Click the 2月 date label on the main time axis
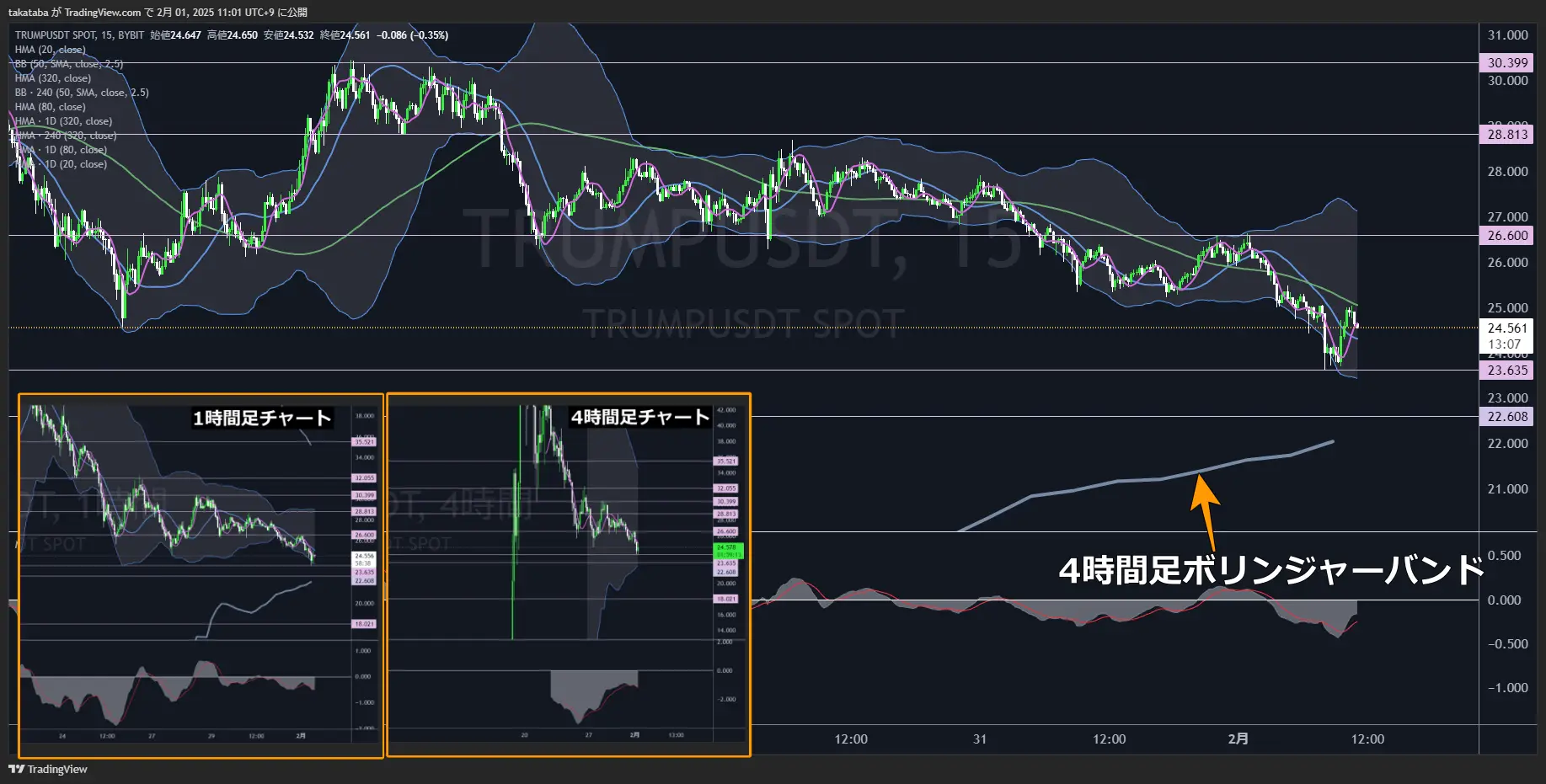 (x=1238, y=739)
